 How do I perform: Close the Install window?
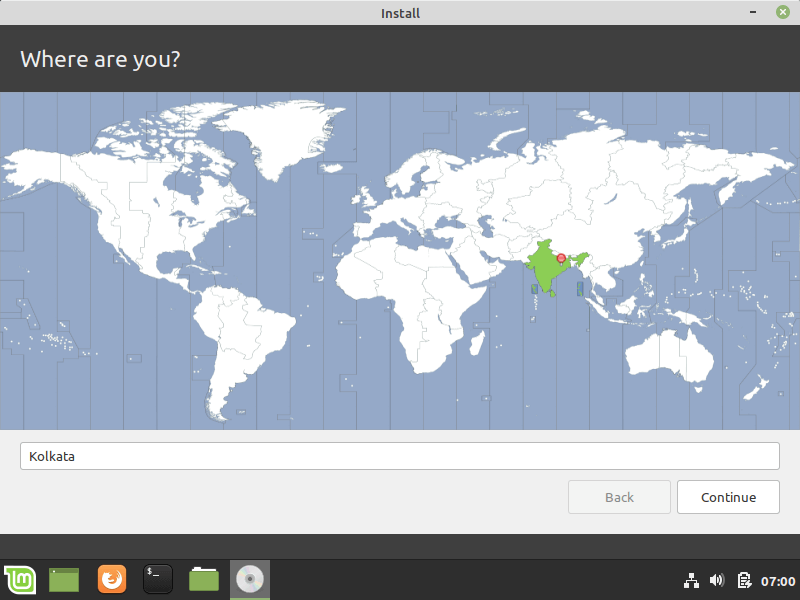[x=783, y=12]
